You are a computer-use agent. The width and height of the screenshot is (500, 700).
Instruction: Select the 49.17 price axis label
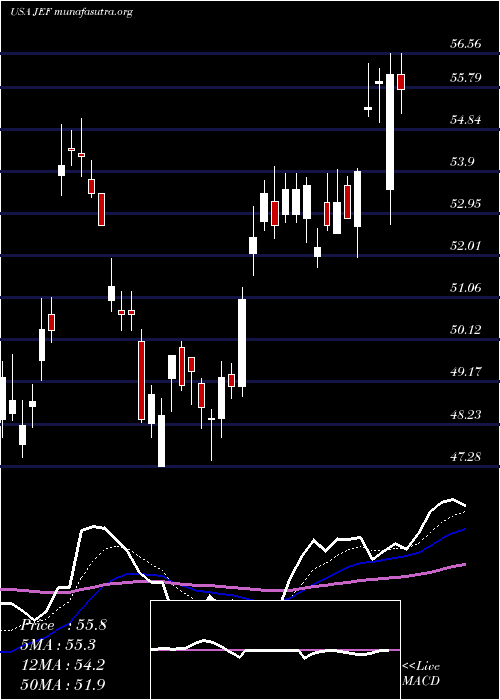coord(465,372)
